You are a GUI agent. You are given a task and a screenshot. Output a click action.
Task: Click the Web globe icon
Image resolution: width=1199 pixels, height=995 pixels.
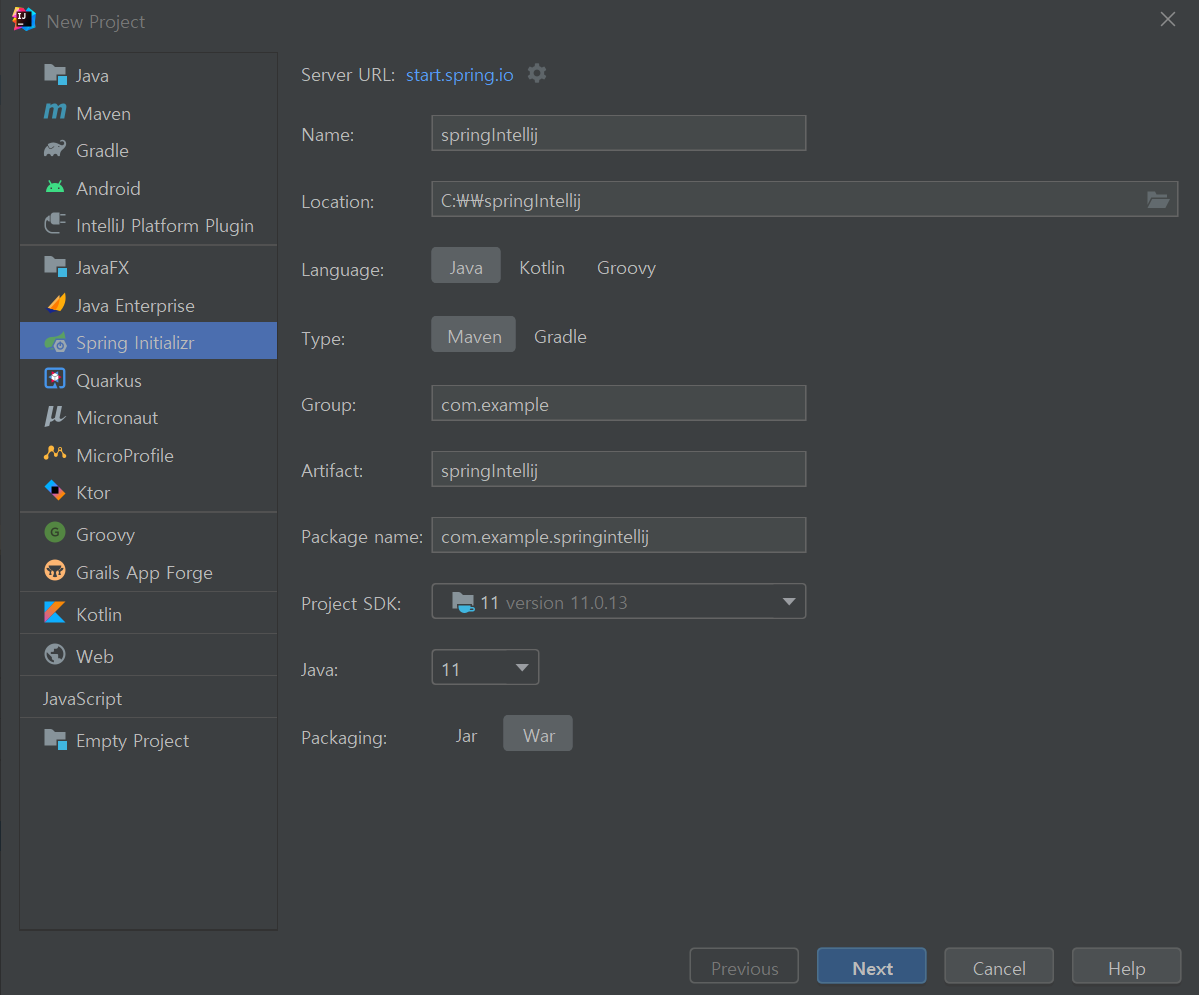(55, 655)
